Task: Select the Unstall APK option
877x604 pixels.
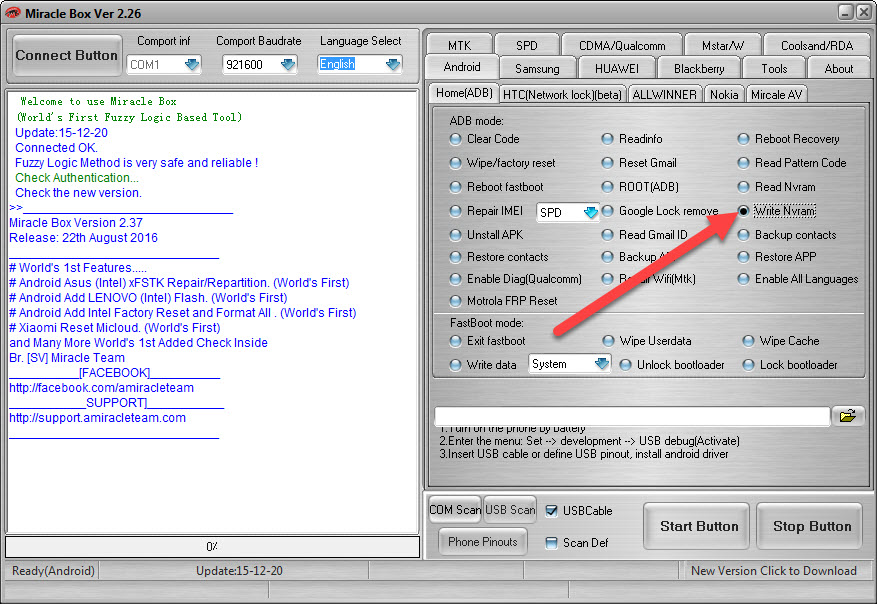Action: tap(455, 235)
